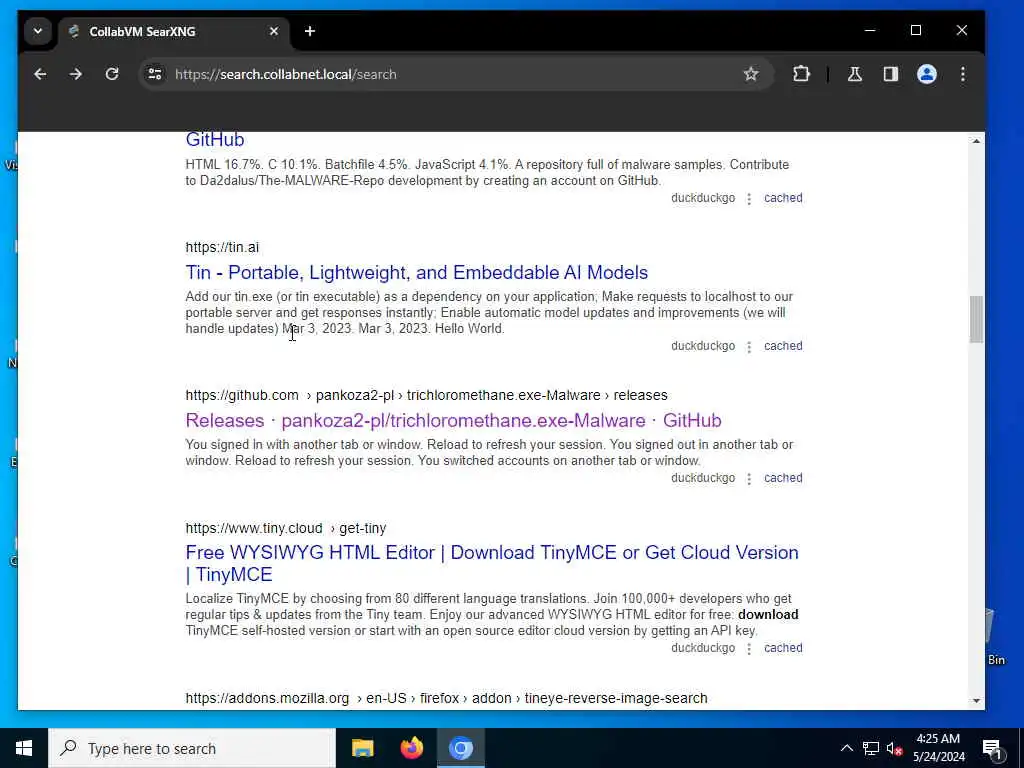Switch to Chrome on the taskbar

460,748
